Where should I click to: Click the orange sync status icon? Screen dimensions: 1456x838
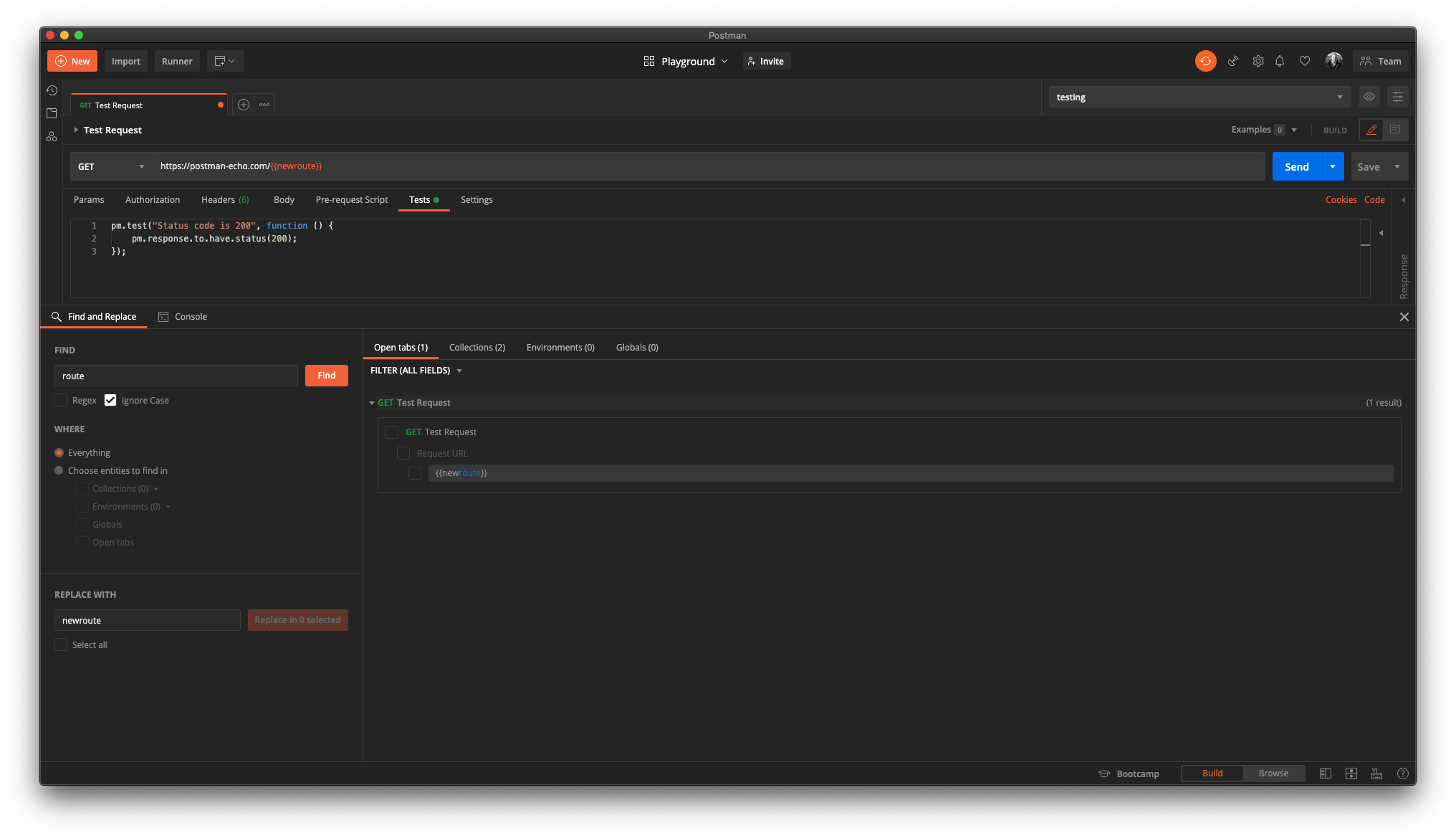coord(1205,61)
